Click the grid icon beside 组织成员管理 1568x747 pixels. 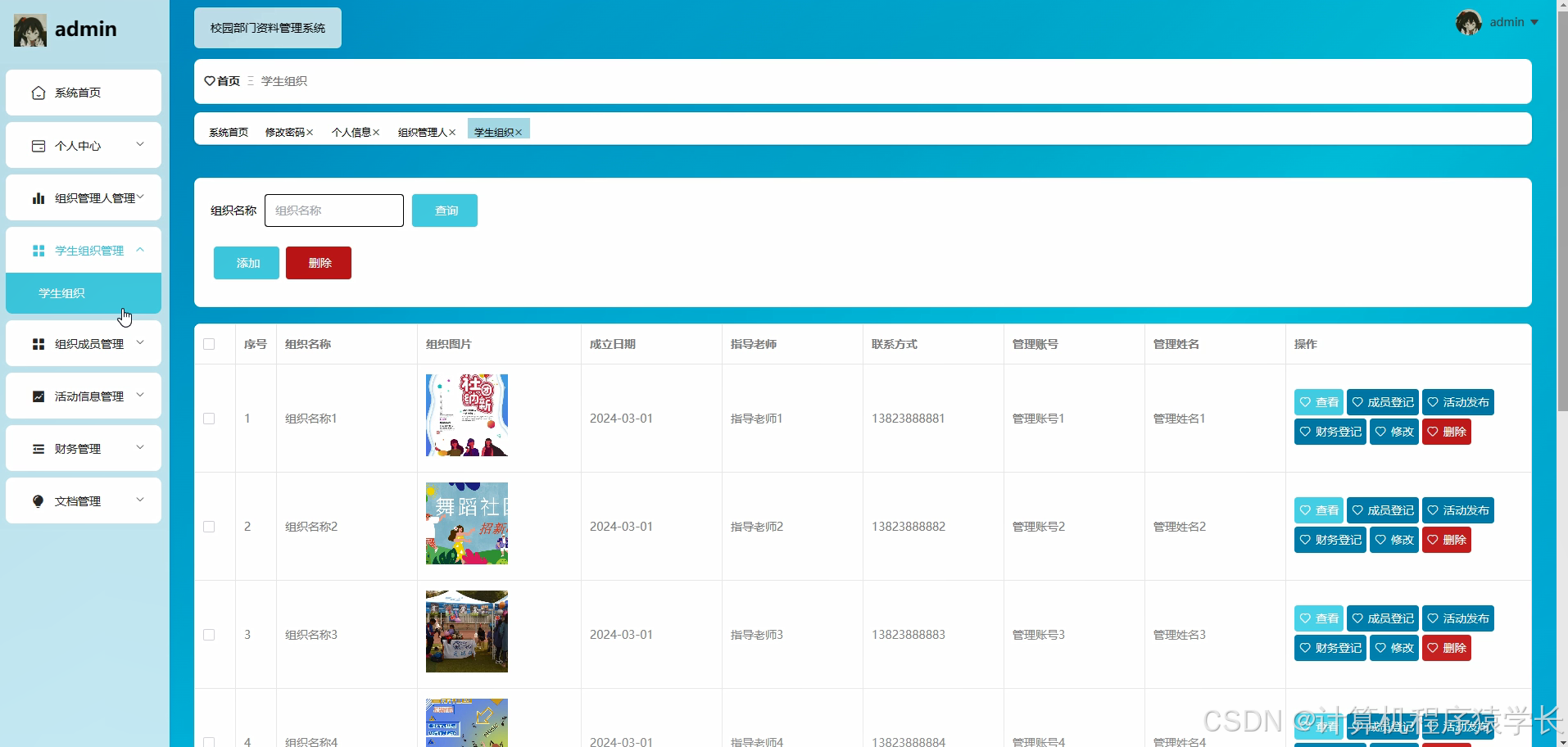click(x=39, y=344)
